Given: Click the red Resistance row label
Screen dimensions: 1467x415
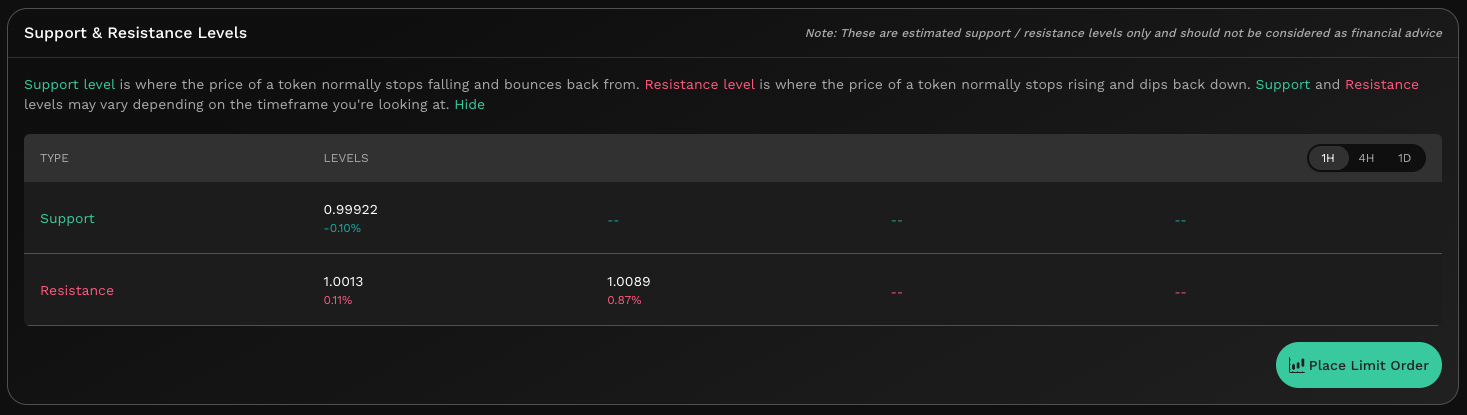Looking at the screenshot, I should click(77, 290).
